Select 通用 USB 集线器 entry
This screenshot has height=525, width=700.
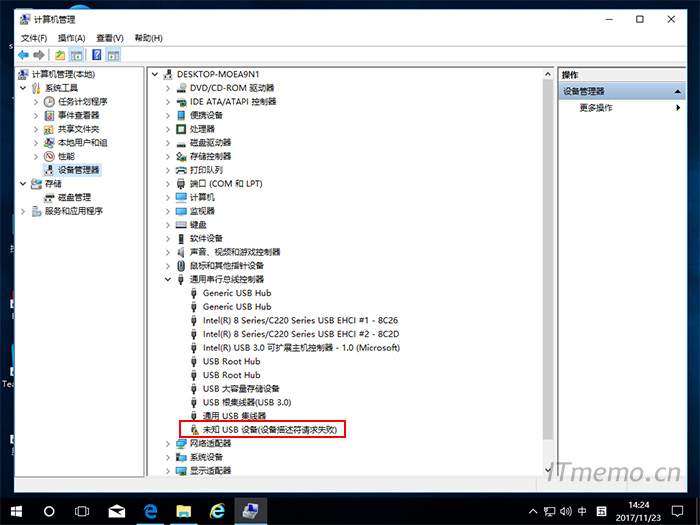pyautogui.click(x=234, y=416)
